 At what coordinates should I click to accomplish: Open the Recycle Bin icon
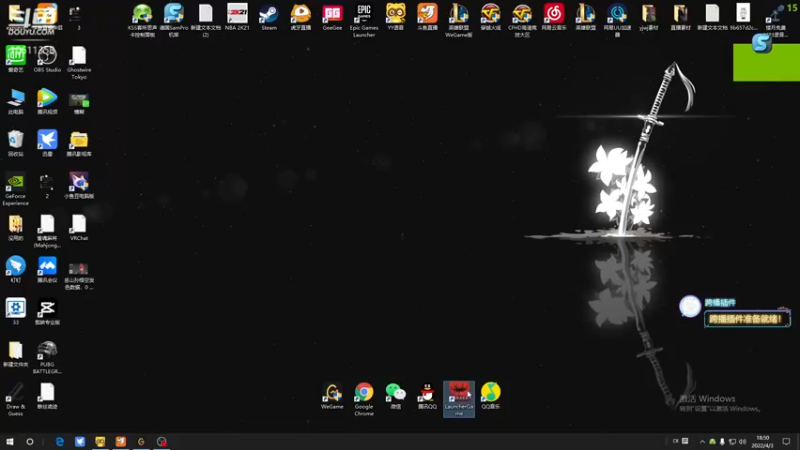tap(15, 143)
